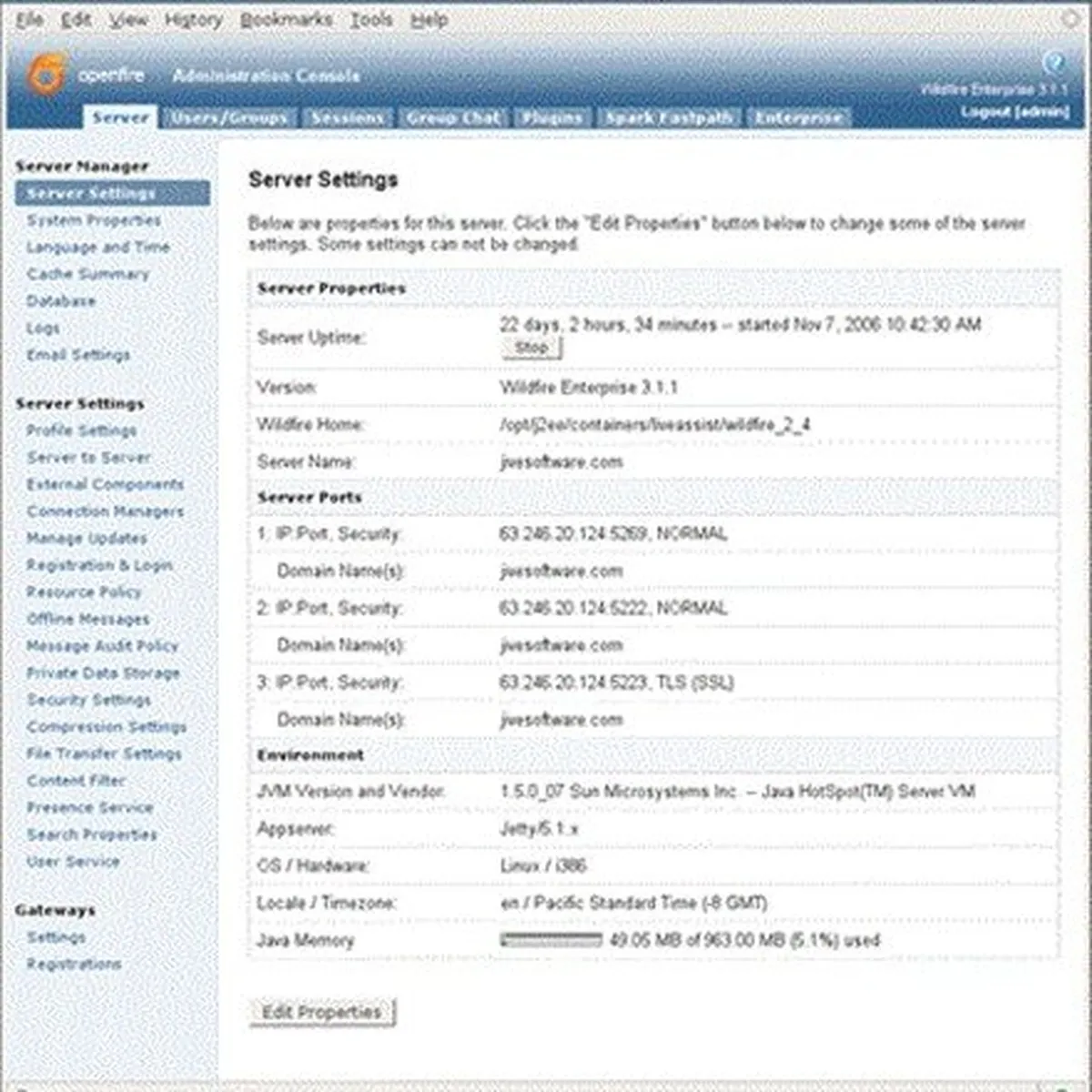Viewport: 1092px width, 1092px height.
Task: Click the Logout [admin] link
Action: (1015, 111)
